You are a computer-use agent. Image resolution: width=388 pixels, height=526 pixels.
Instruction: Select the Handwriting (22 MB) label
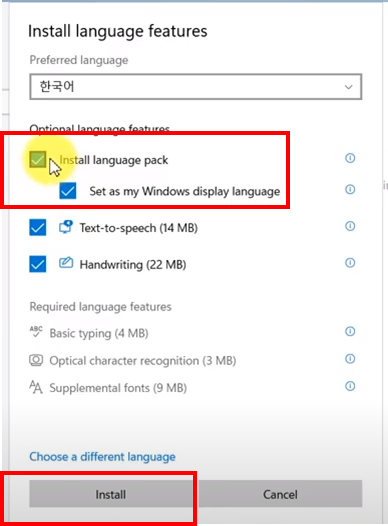(133, 265)
